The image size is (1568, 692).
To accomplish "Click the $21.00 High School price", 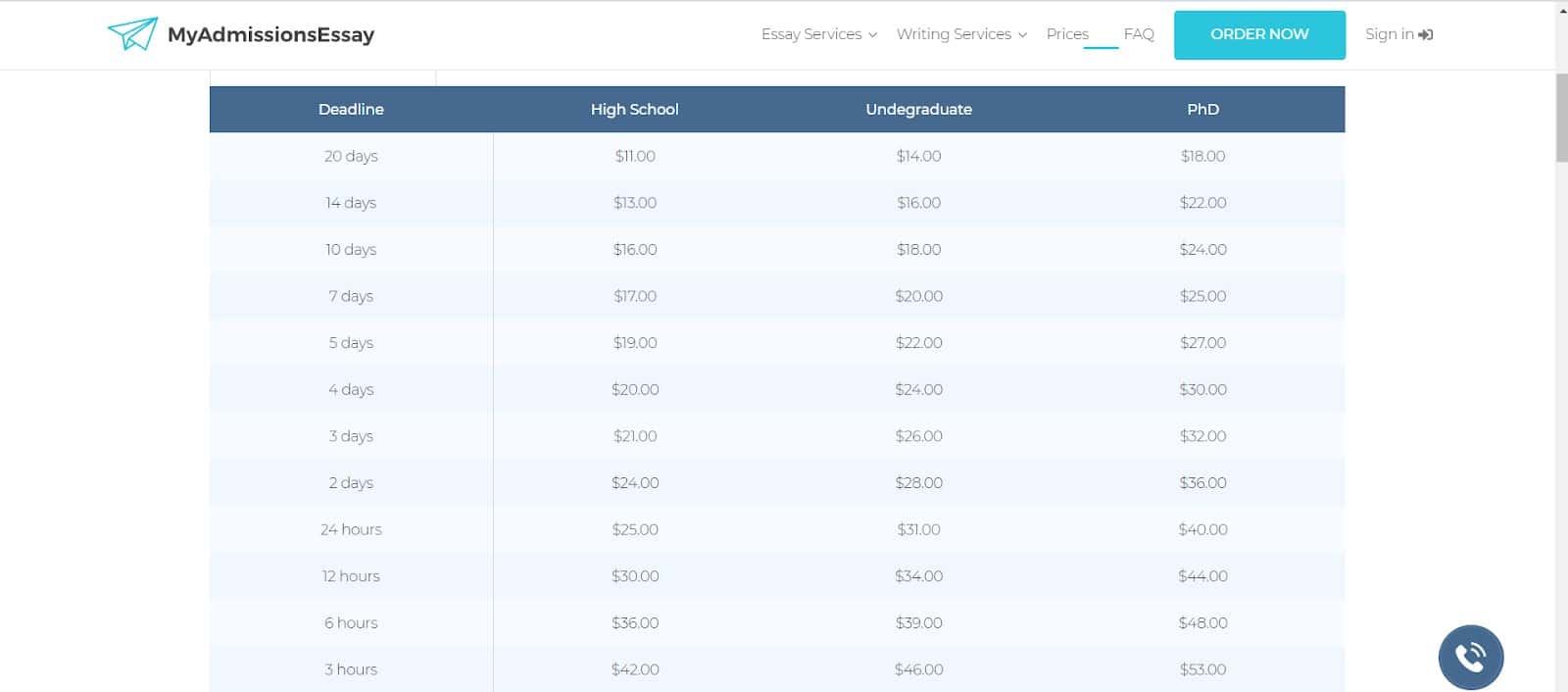I will pos(635,436).
